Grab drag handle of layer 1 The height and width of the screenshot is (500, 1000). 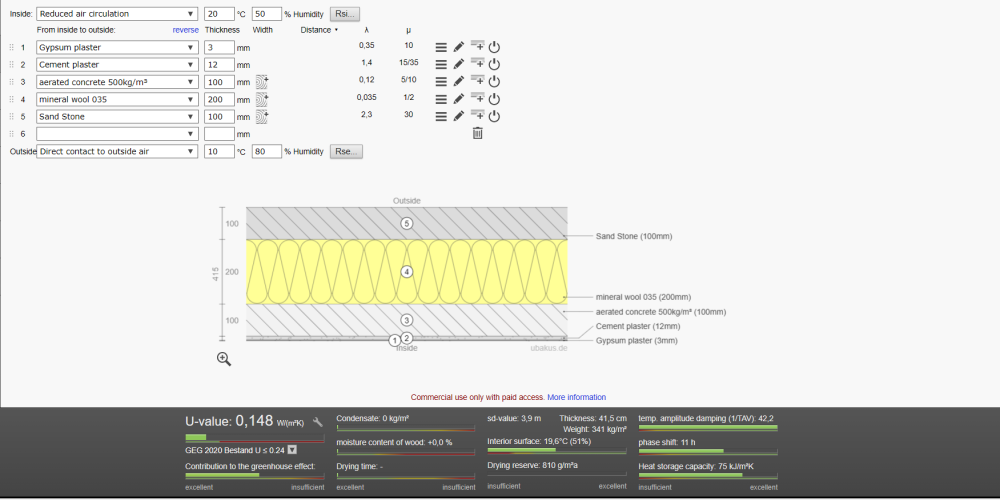click(11, 47)
